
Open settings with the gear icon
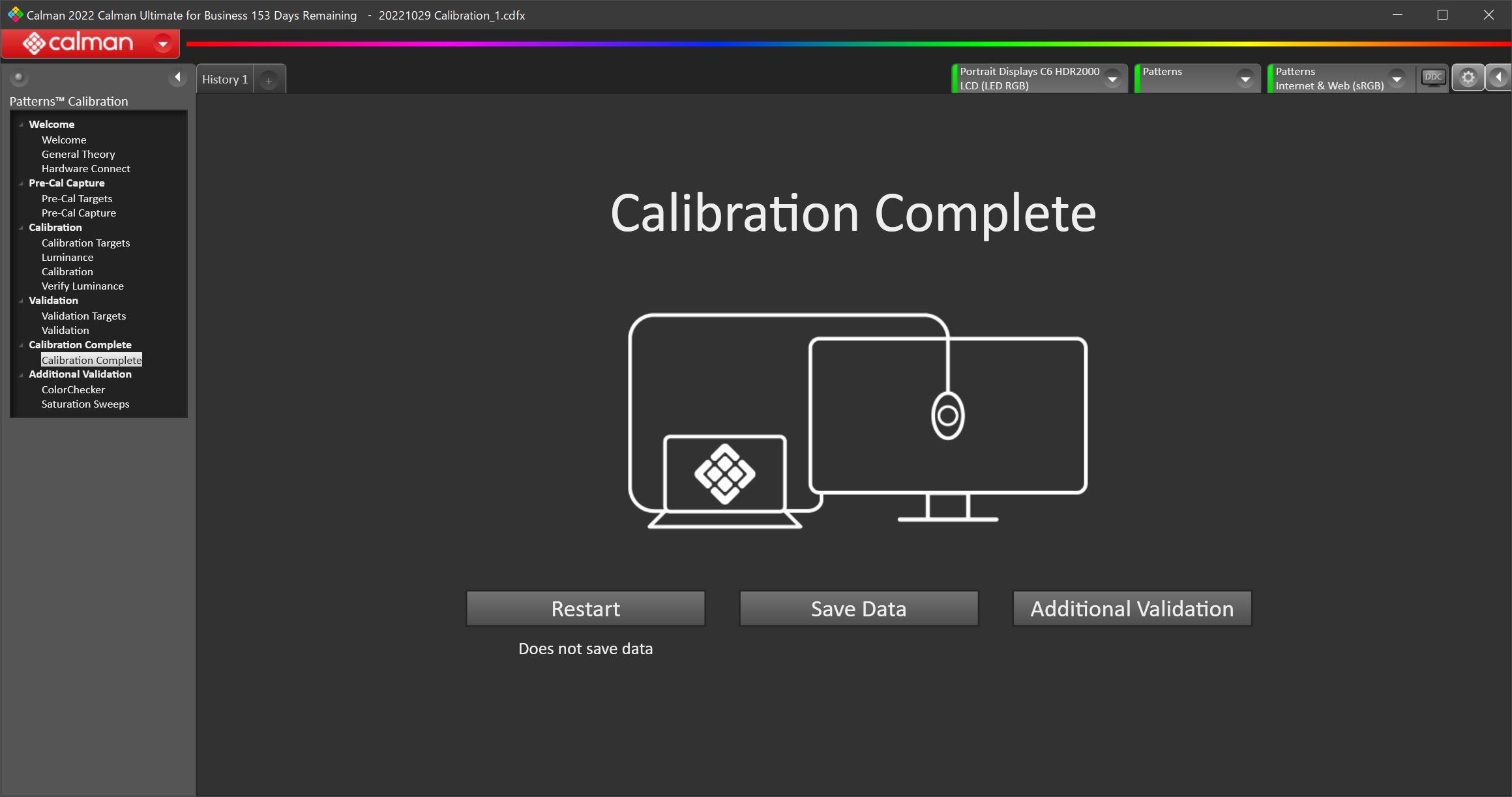(1468, 78)
